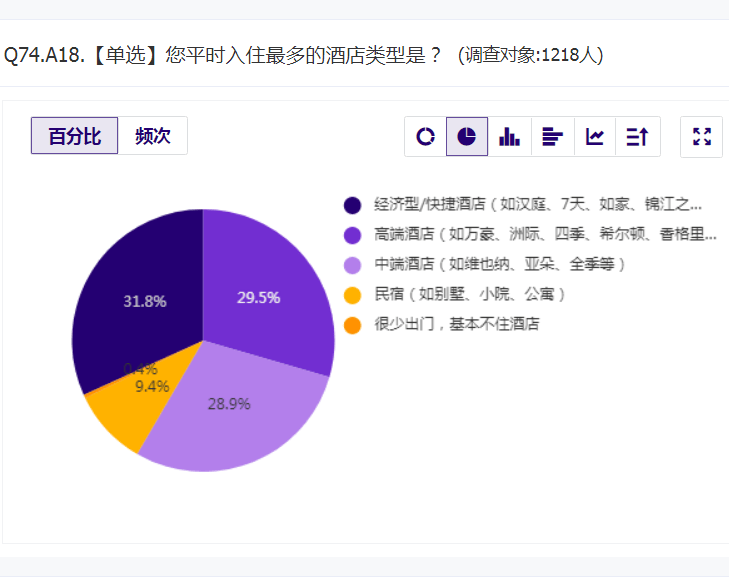Switch to 频次 display mode
729x586 pixels.
(x=153, y=136)
